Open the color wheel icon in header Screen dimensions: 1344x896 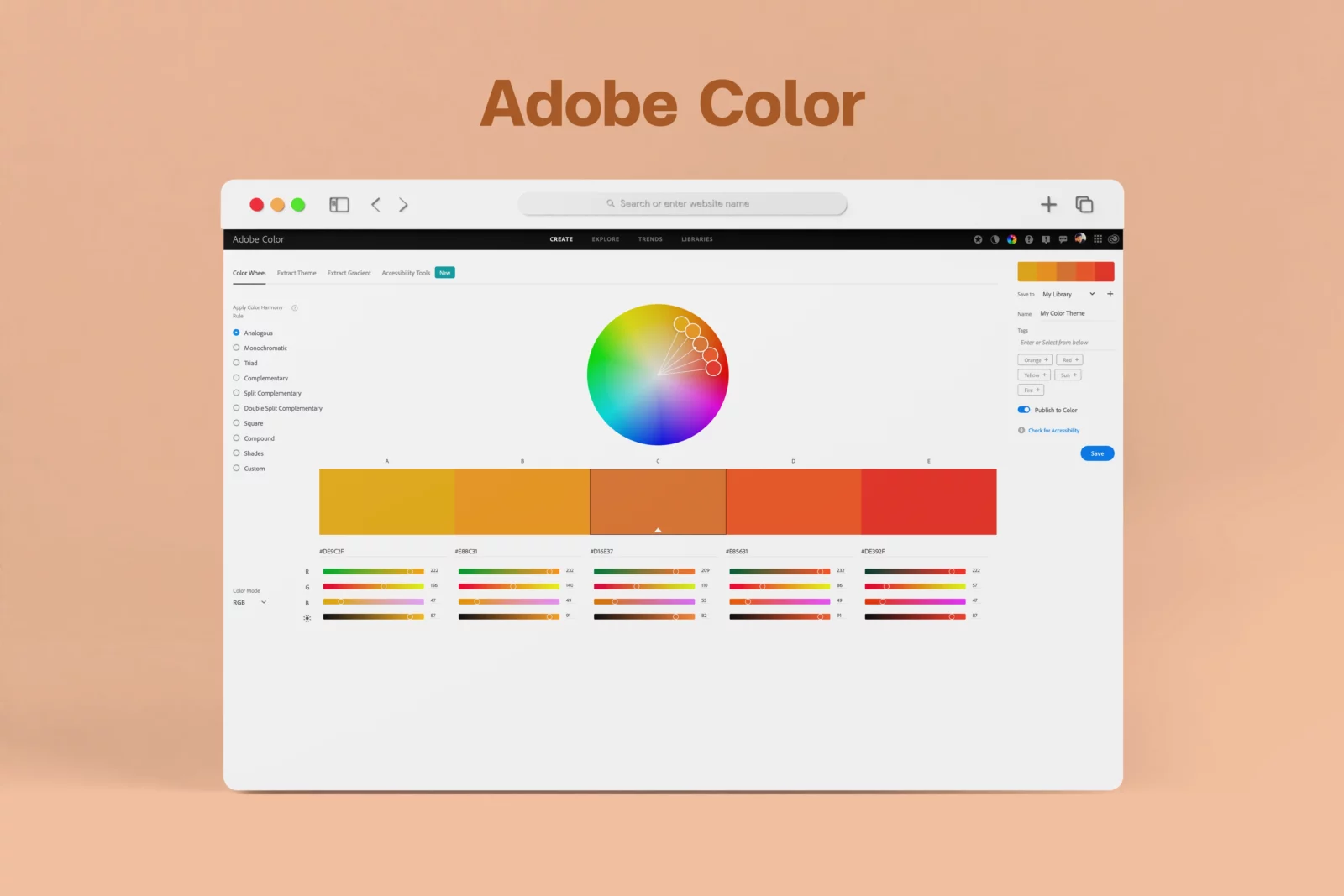click(x=1012, y=239)
